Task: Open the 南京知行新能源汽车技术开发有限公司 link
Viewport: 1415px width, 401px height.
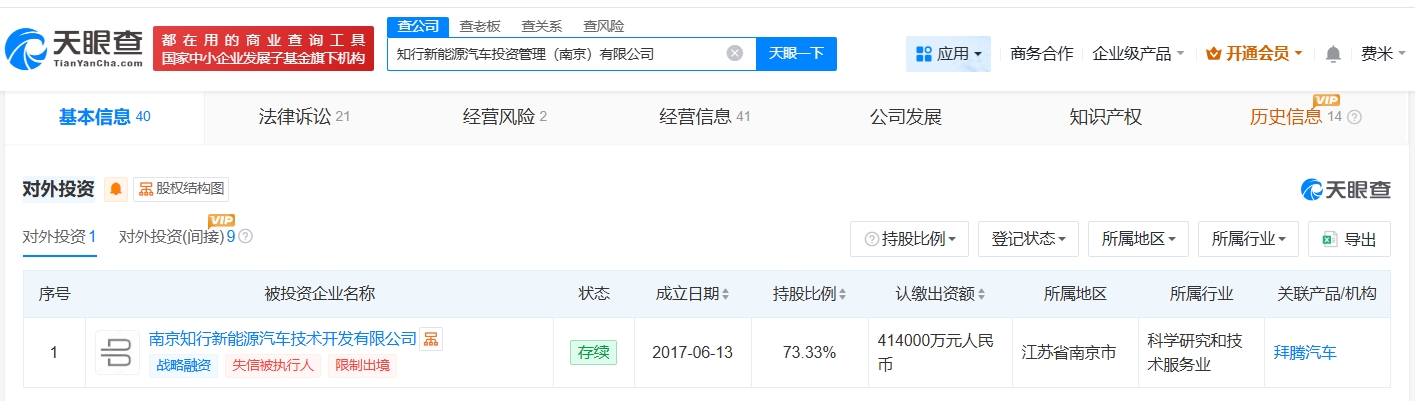Action: click(282, 339)
